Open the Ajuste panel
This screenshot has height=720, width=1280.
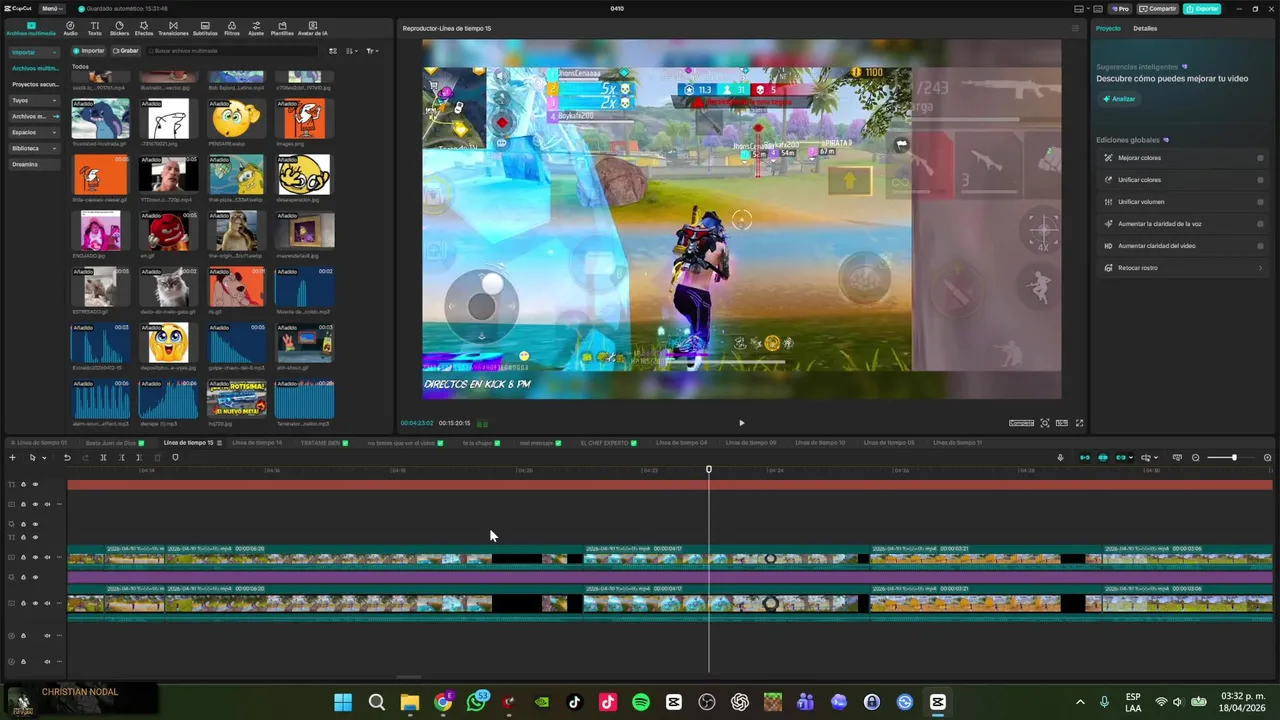[256, 28]
